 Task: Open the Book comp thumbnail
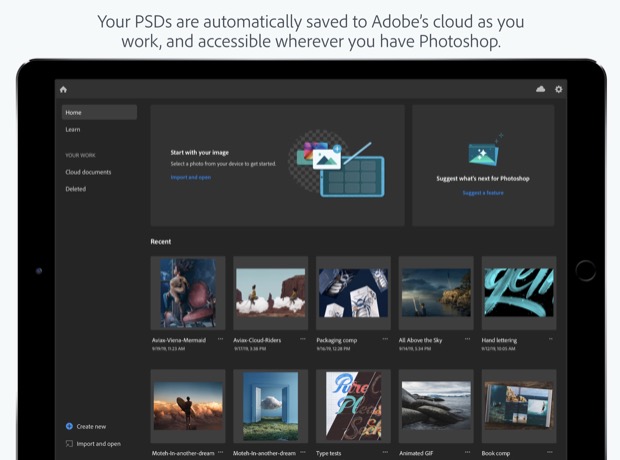pos(519,406)
